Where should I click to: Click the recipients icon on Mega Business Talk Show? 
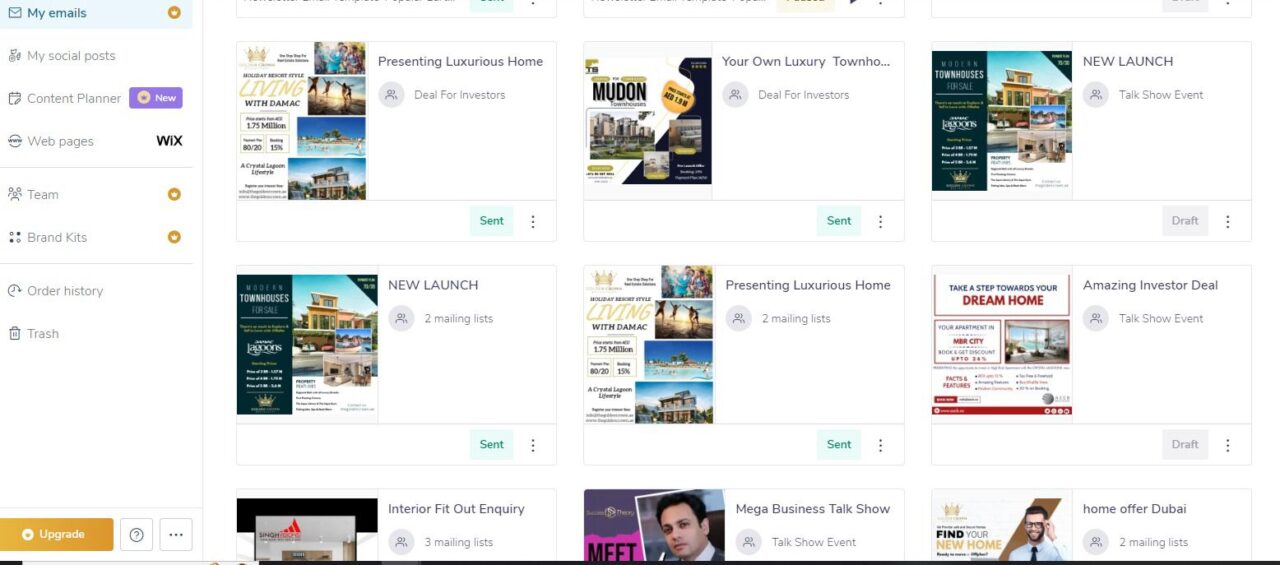pos(748,543)
